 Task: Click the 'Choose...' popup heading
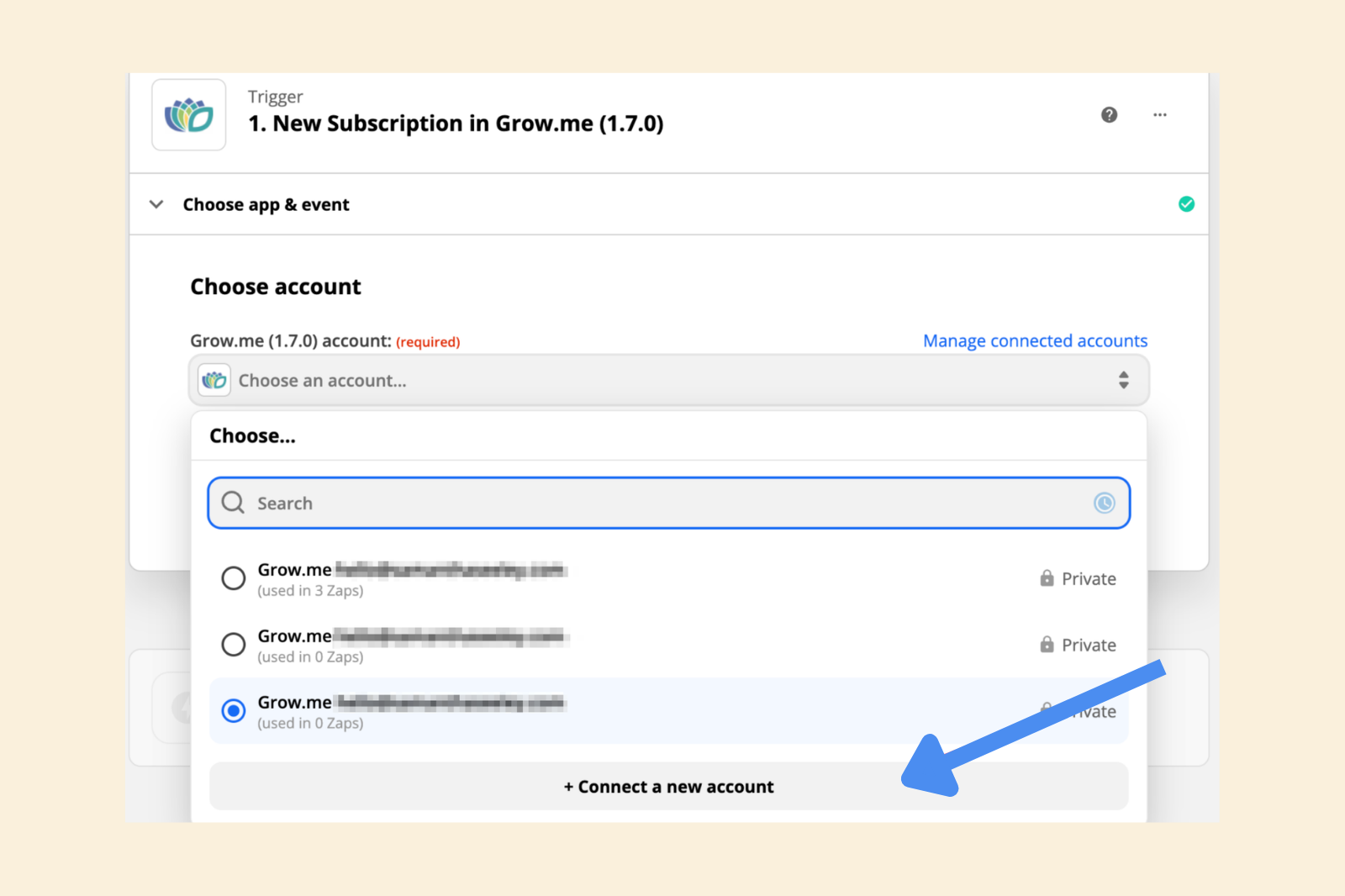coord(252,436)
